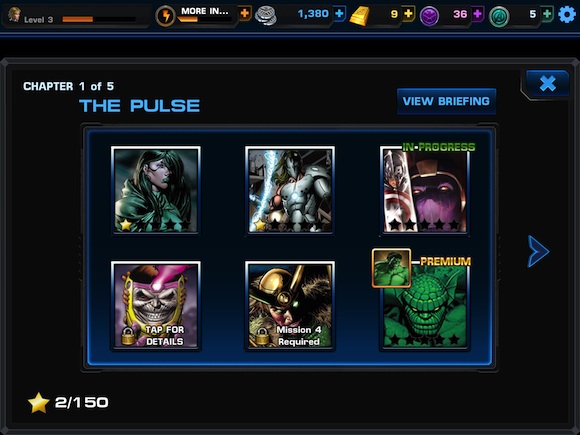
Task: Open the View Briefing button
Action: point(446,101)
